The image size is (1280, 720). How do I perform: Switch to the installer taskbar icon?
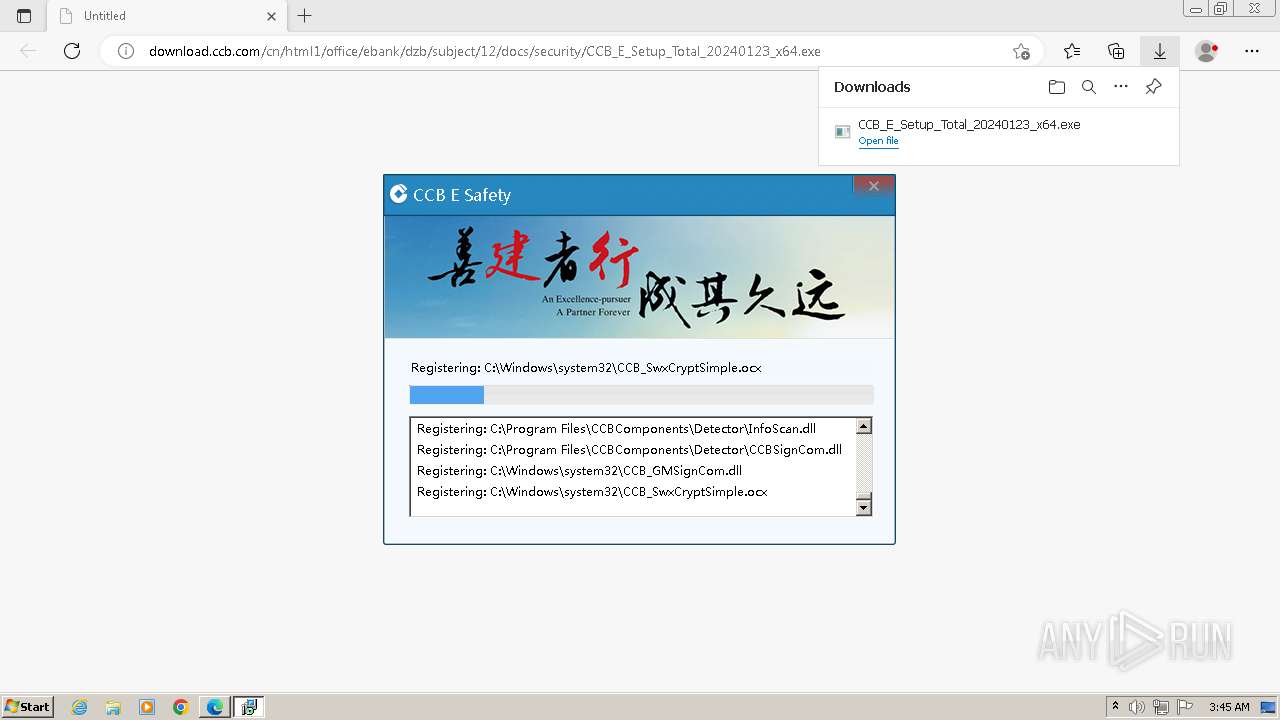(249, 707)
